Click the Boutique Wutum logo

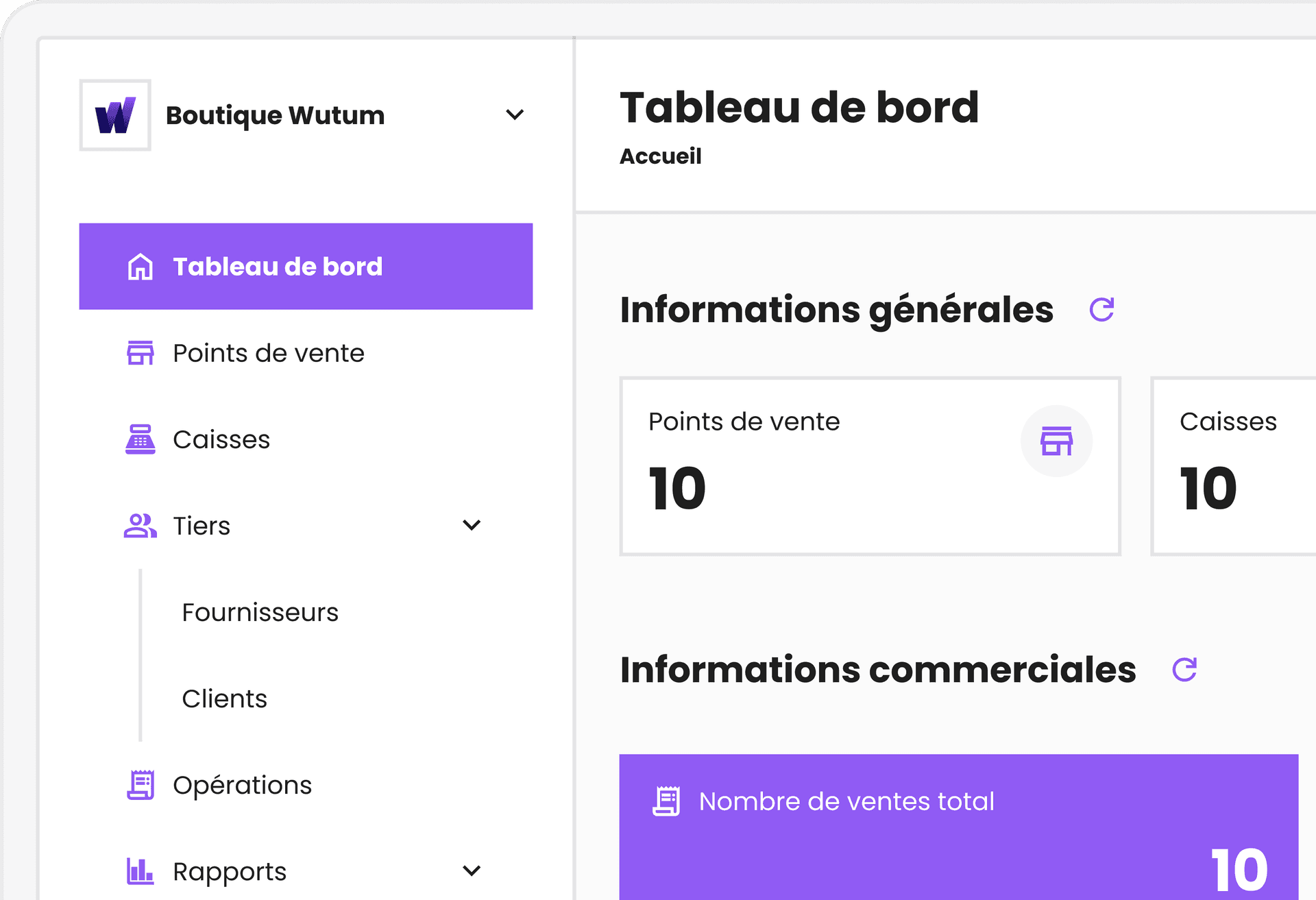pos(114,114)
